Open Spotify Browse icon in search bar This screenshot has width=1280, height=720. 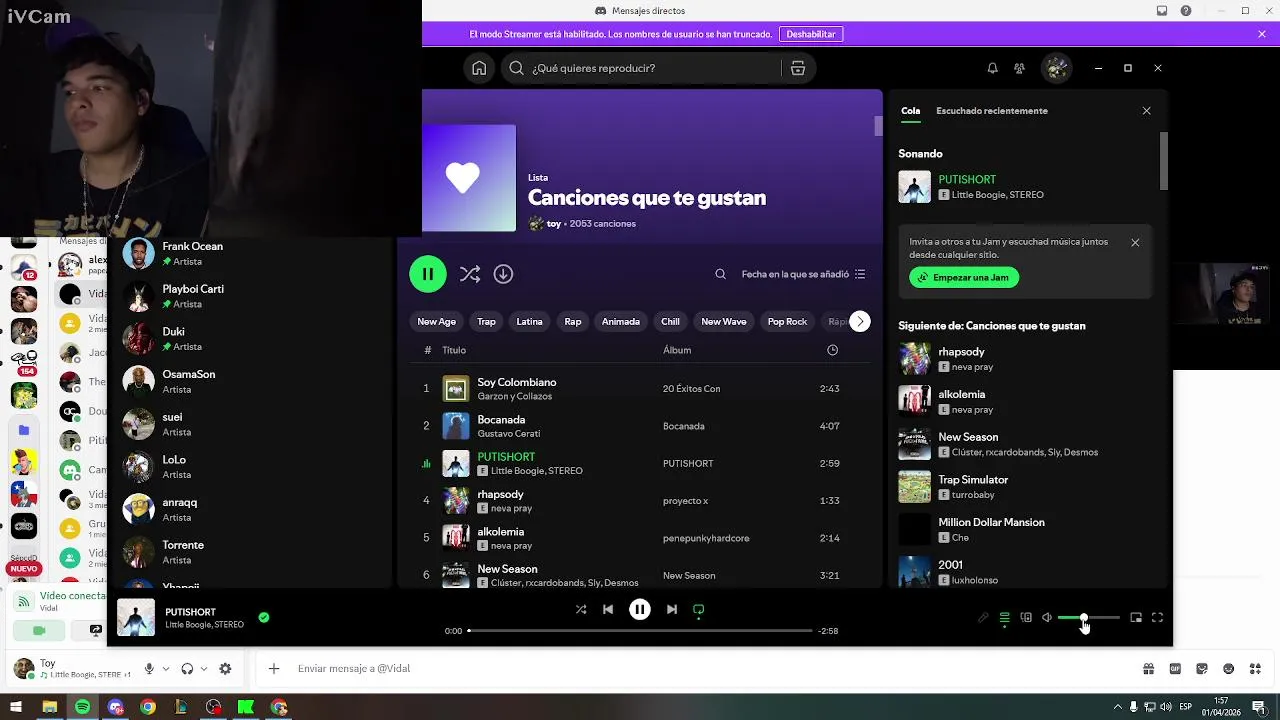[797, 68]
